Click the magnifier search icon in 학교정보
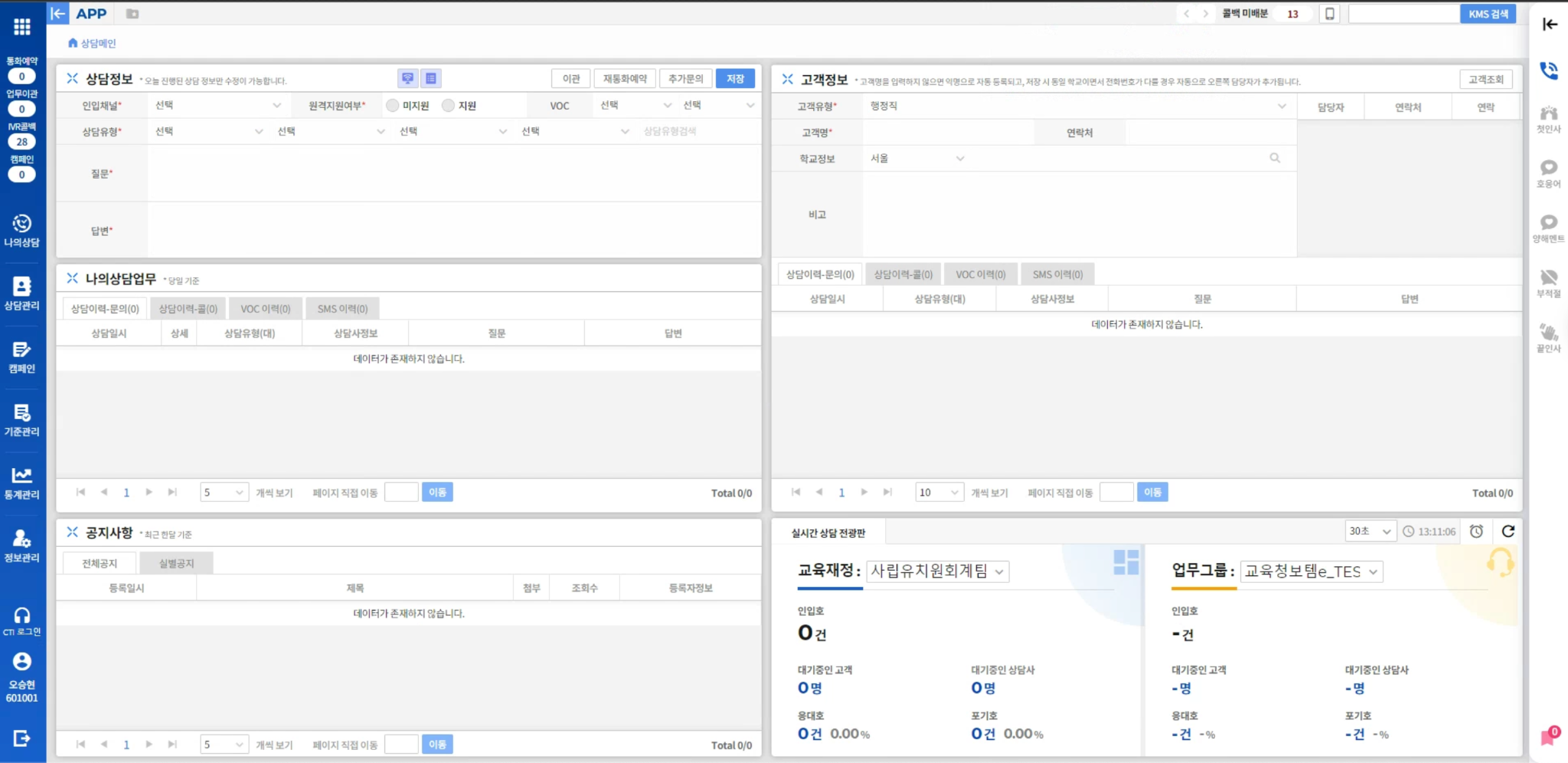1568x763 pixels. tap(1275, 158)
